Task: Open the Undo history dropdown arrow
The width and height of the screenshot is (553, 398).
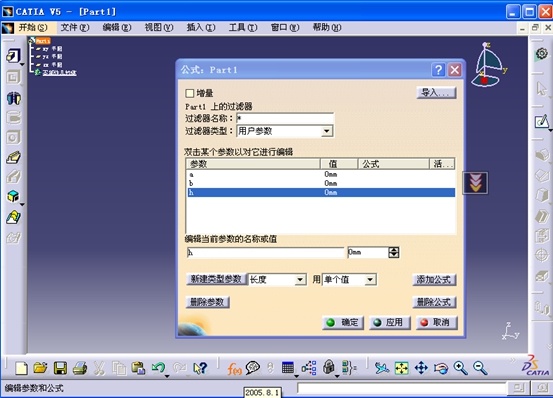Action: 167,376
